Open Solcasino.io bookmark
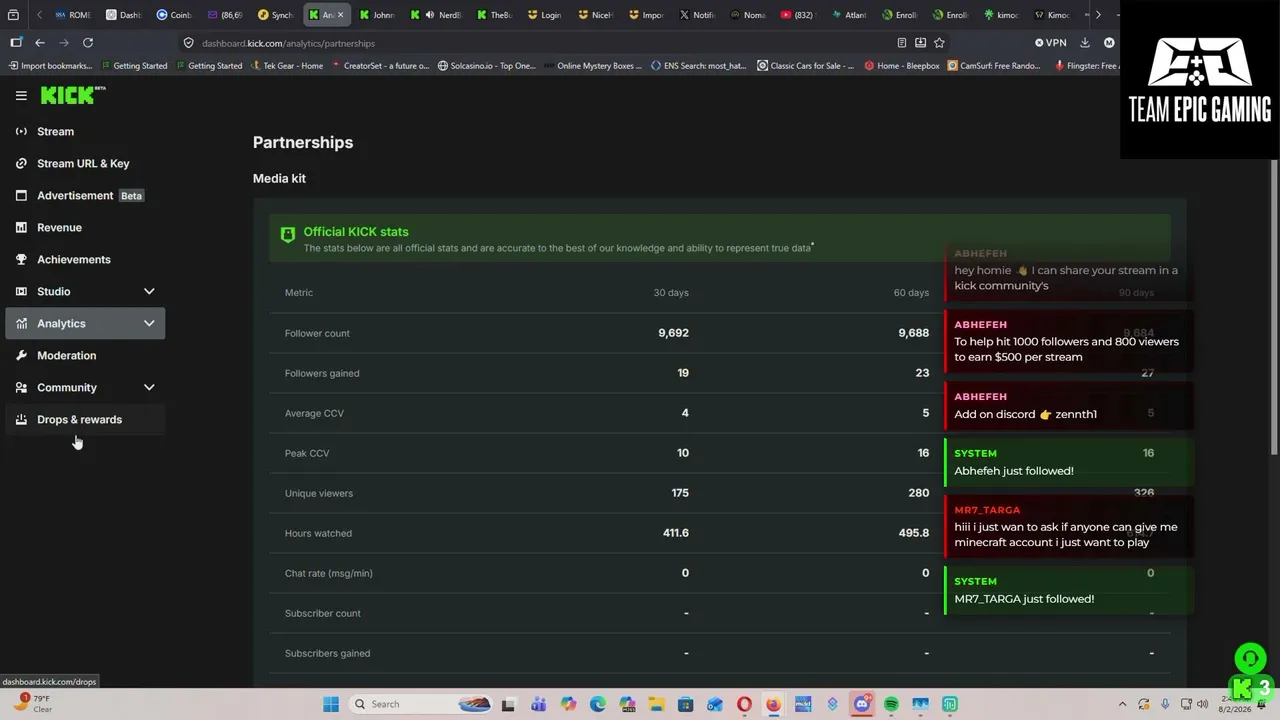1280x720 pixels. [x=486, y=66]
